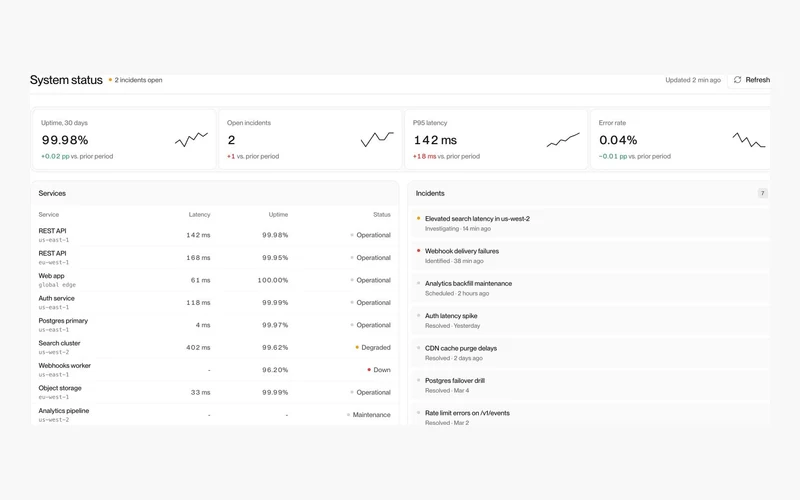Click the Latency column header
The height and width of the screenshot is (500, 800).
(x=199, y=214)
